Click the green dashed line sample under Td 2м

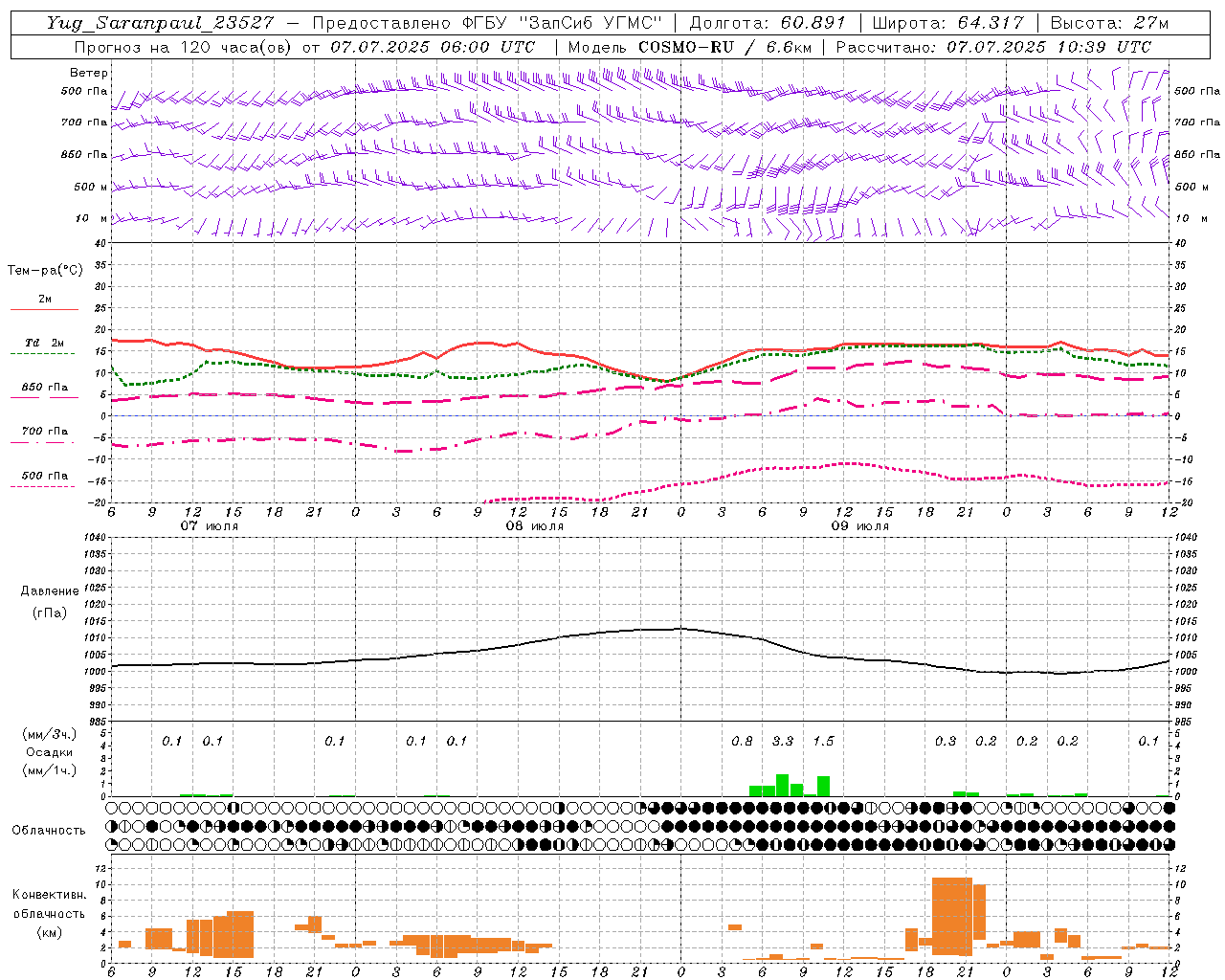click(43, 354)
